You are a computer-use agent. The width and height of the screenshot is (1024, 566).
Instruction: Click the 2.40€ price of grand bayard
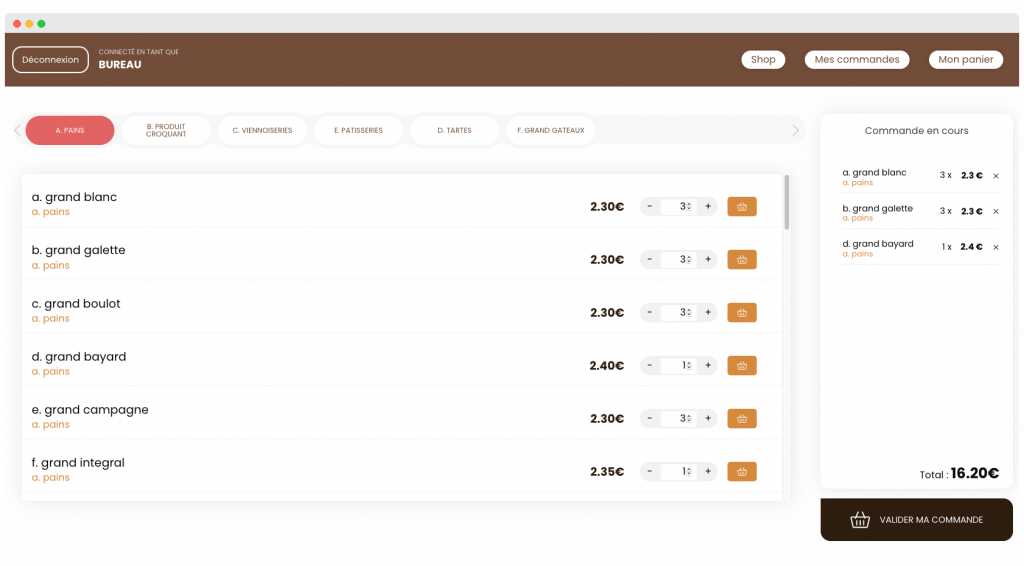click(607, 366)
